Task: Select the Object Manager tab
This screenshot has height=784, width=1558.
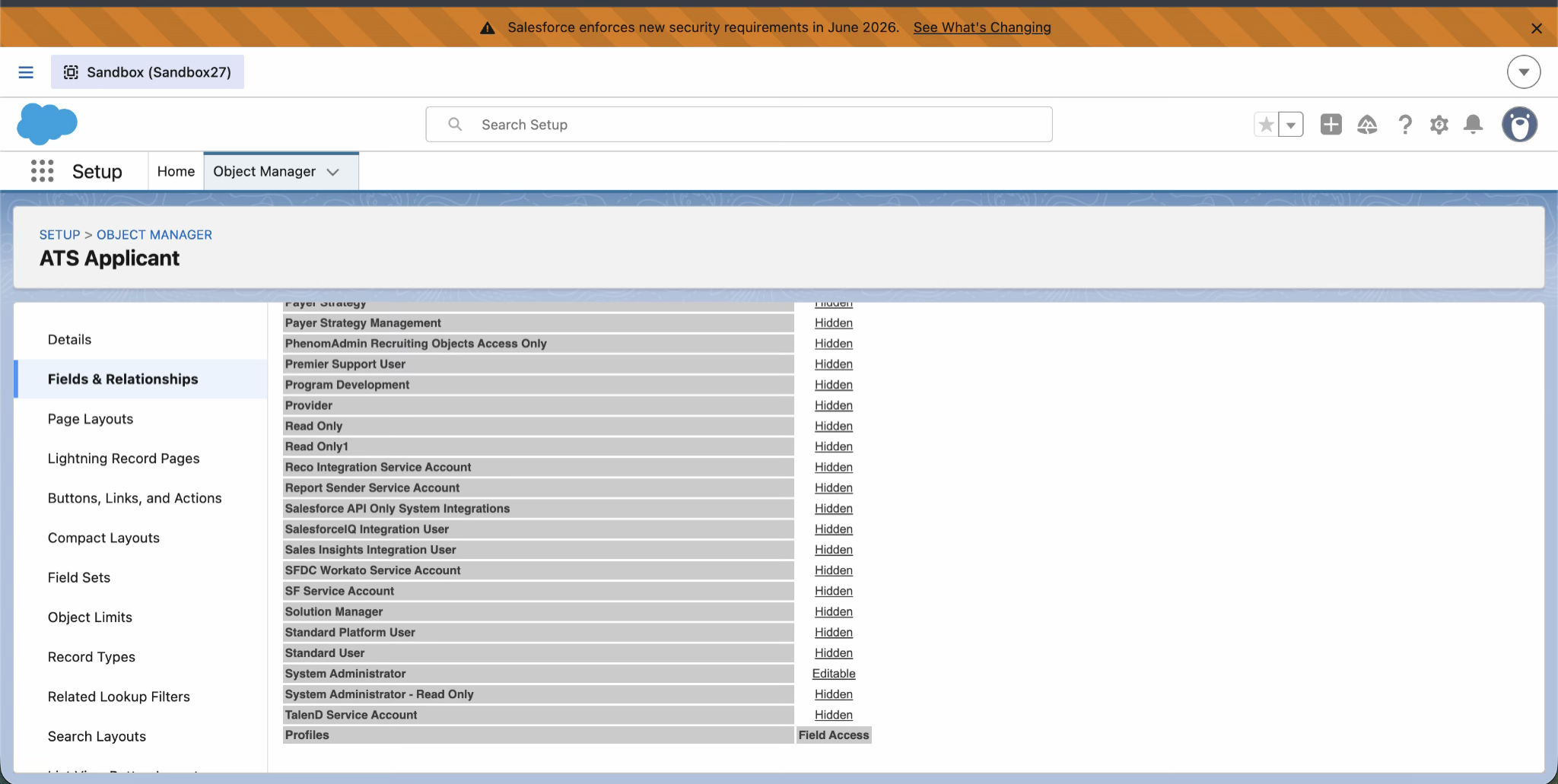Action: [264, 172]
